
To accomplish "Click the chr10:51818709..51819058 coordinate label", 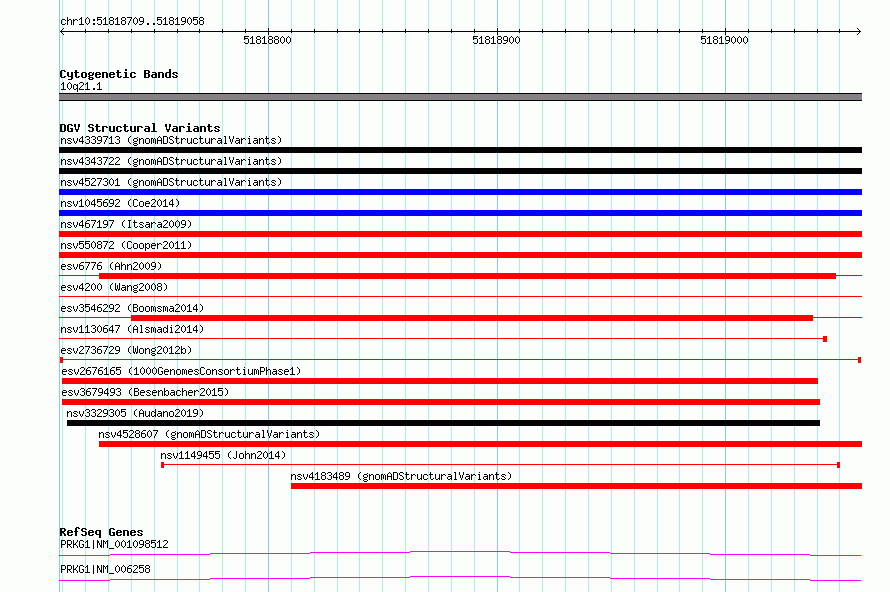I will [x=132, y=21].
